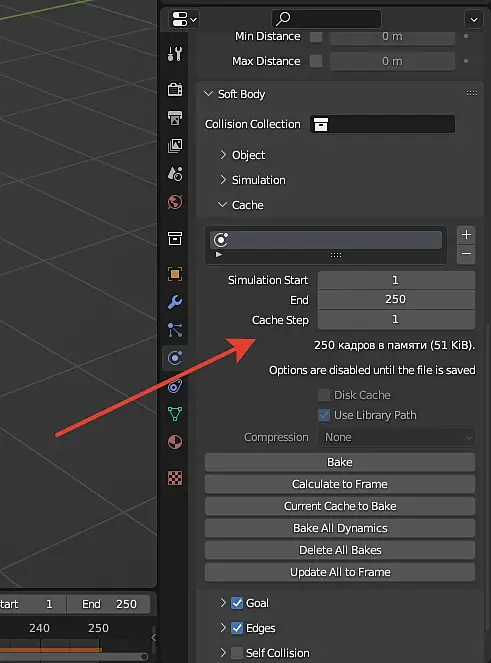Open the Output properties tab
491x663 pixels.
(x=175, y=118)
